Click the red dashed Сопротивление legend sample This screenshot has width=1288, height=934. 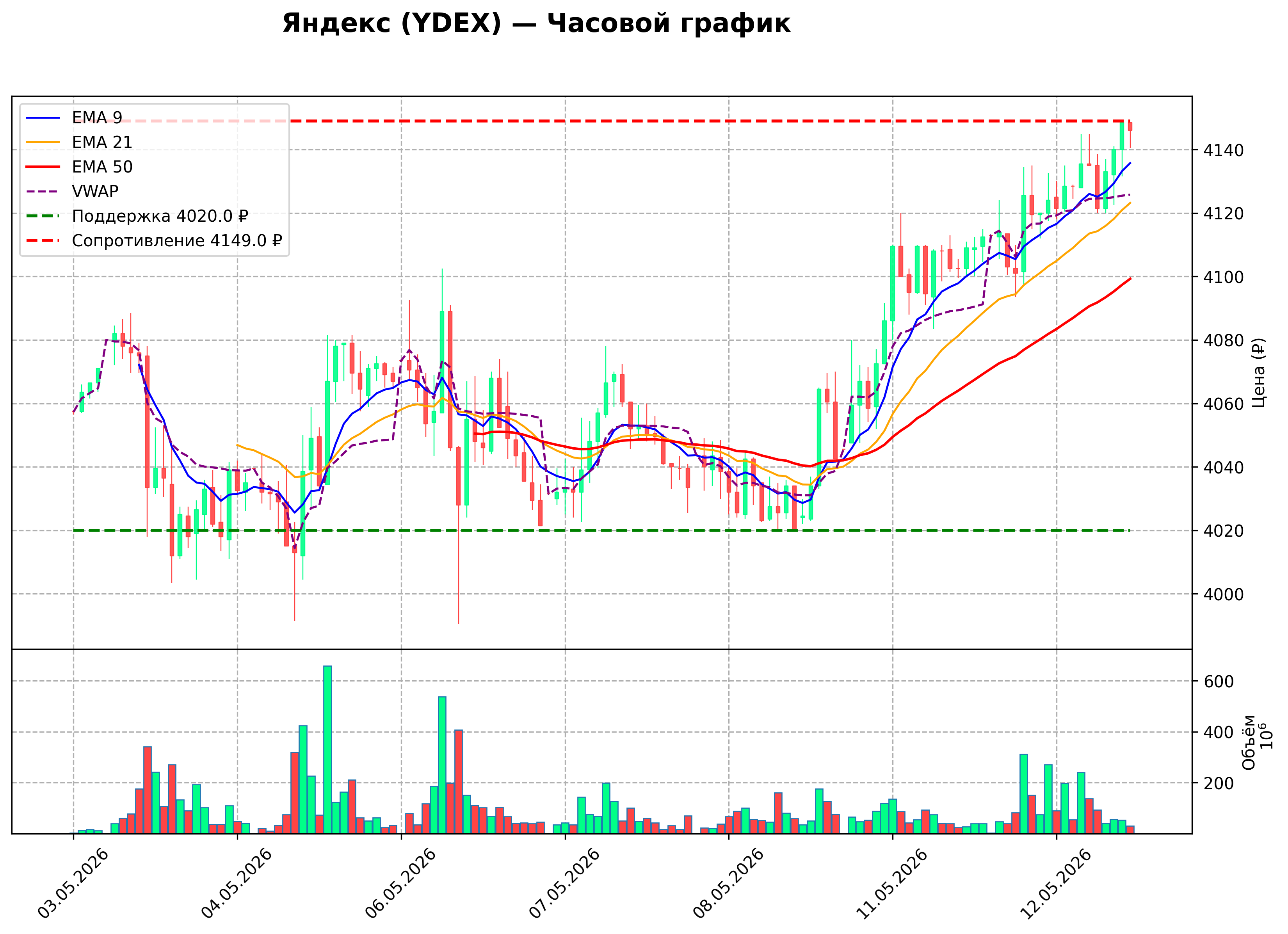[x=43, y=241]
